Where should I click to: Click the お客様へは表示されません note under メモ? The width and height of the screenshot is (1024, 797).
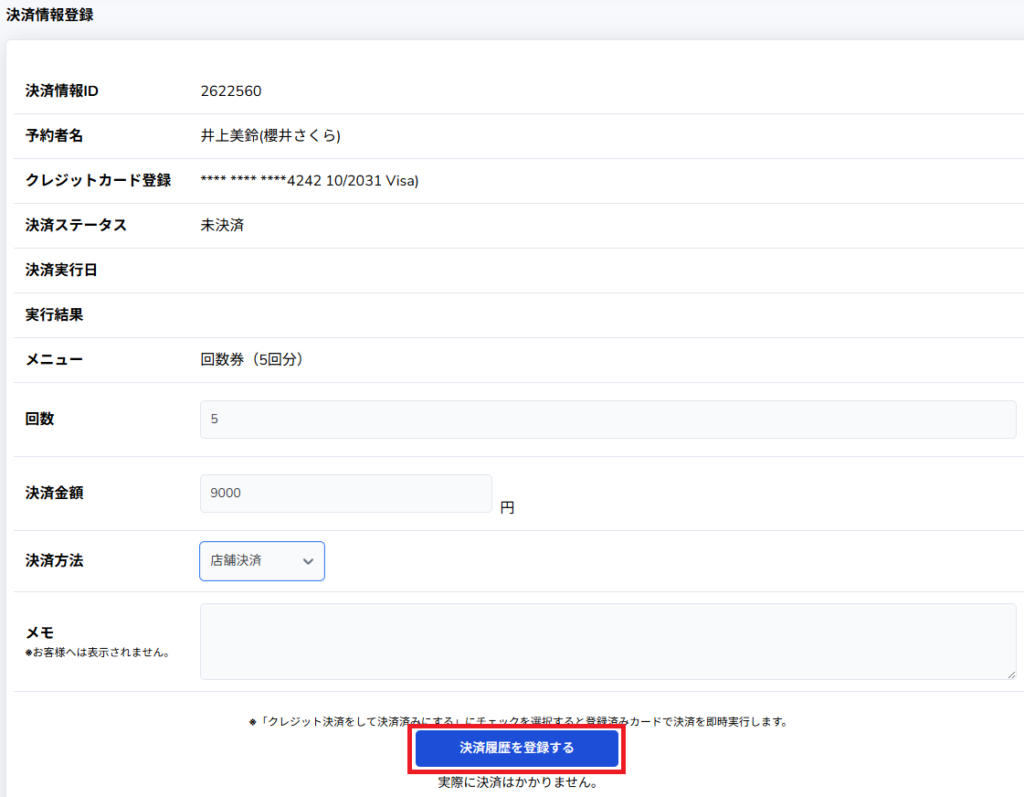97,653
